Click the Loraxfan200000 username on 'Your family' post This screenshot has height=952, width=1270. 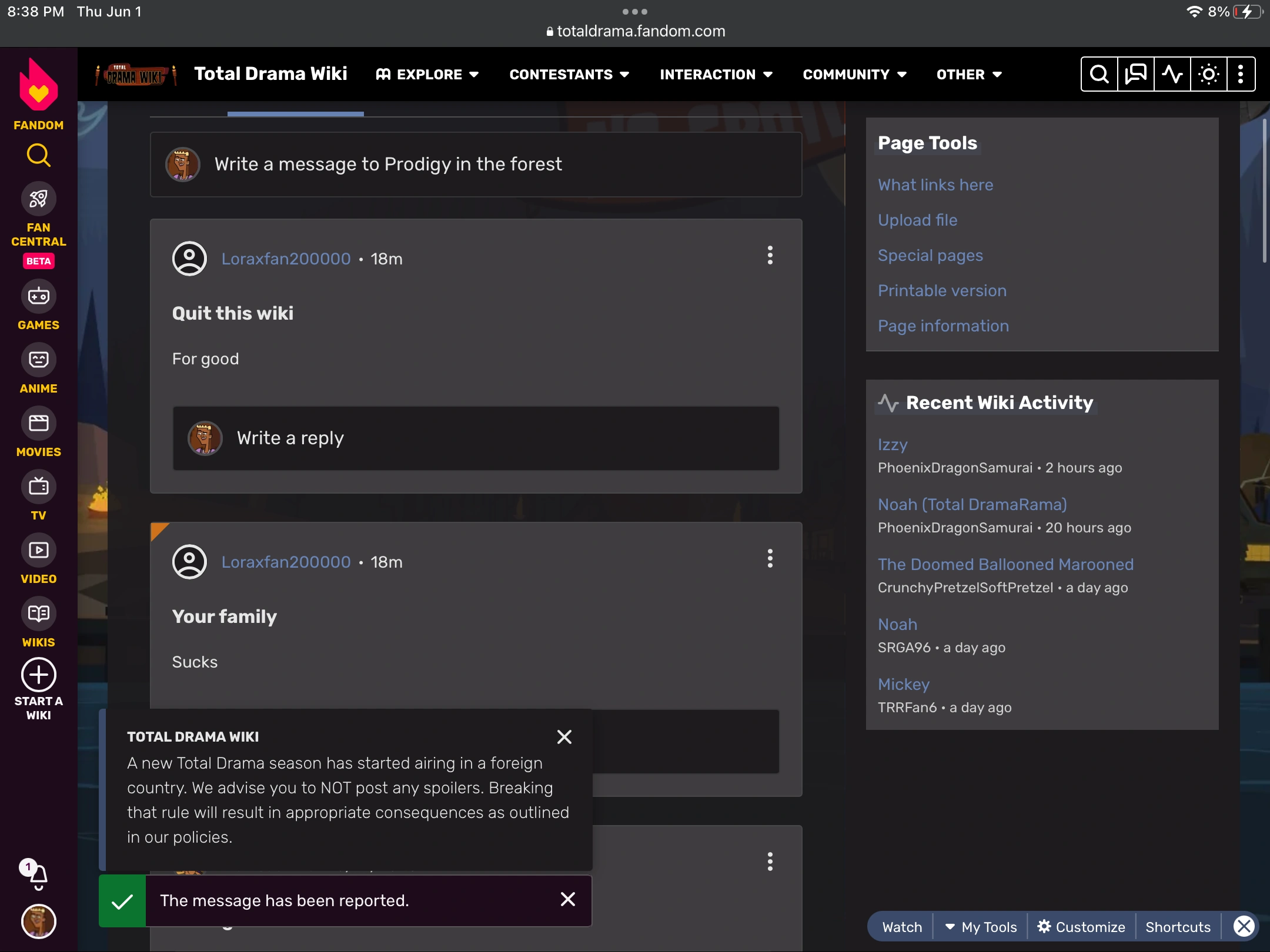point(286,562)
